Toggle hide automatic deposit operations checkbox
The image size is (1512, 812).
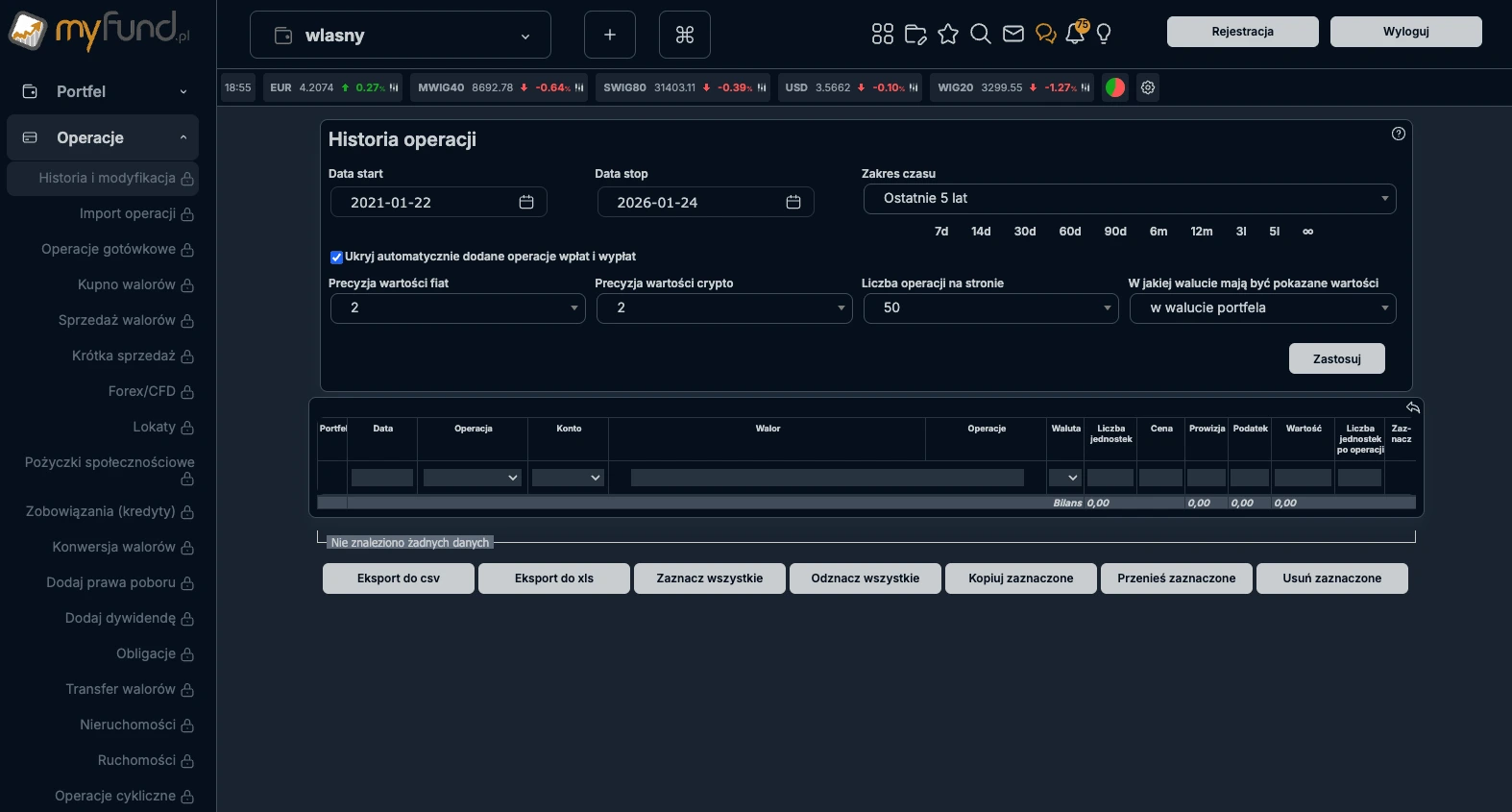click(336, 257)
